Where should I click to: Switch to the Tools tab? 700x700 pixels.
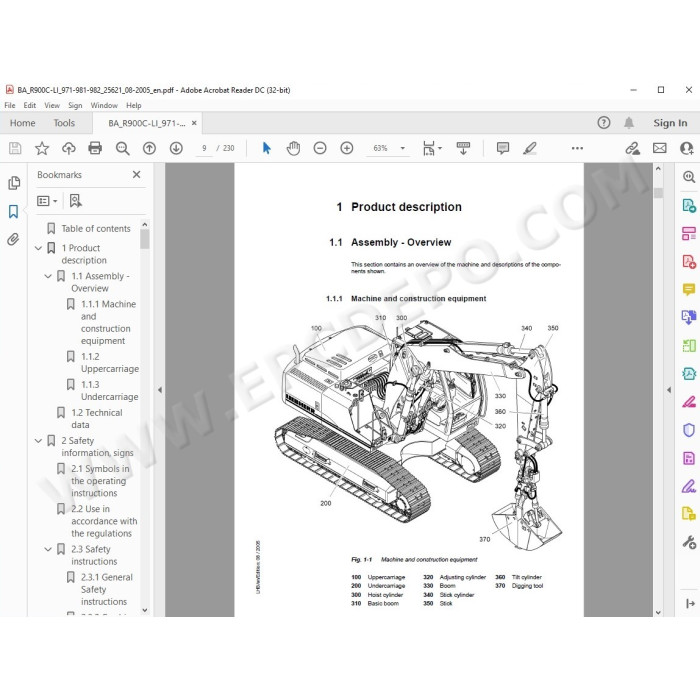64,123
